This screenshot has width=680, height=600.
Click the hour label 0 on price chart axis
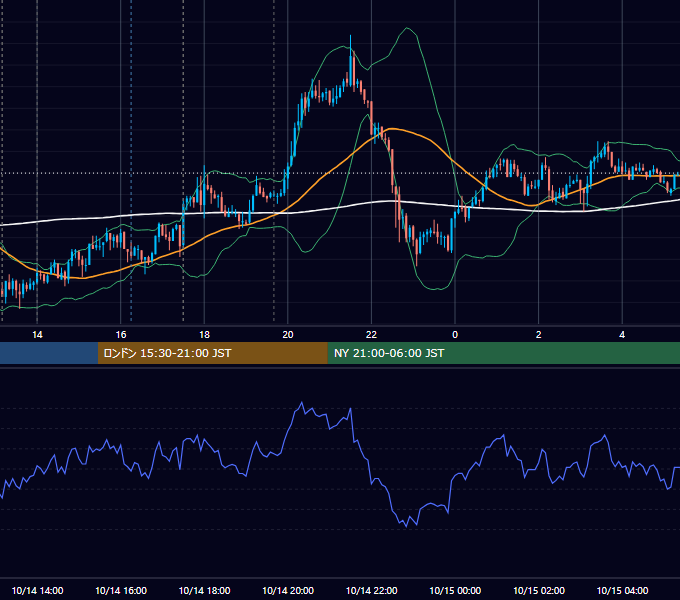pyautogui.click(x=455, y=335)
